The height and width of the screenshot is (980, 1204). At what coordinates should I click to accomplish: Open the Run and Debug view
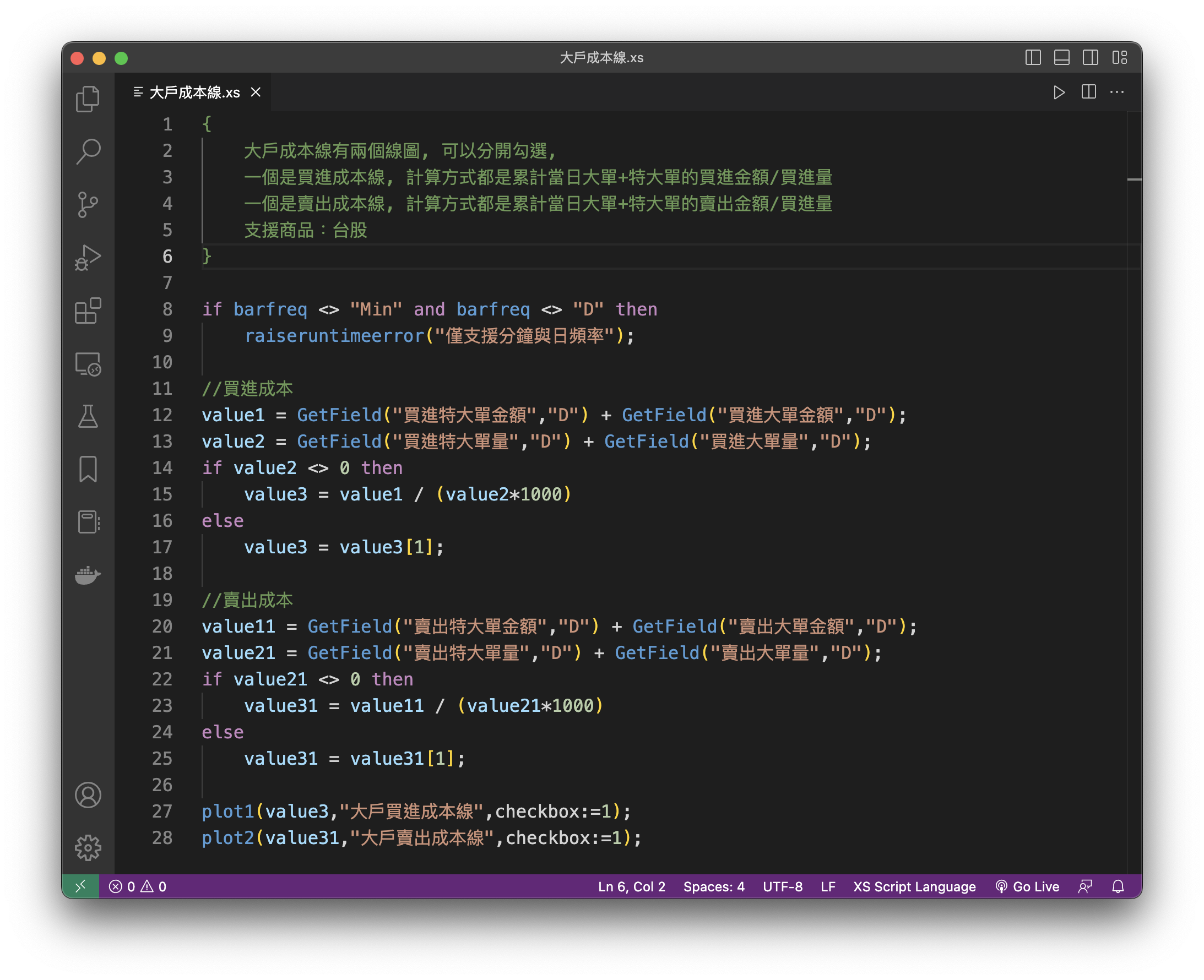pyautogui.click(x=88, y=258)
